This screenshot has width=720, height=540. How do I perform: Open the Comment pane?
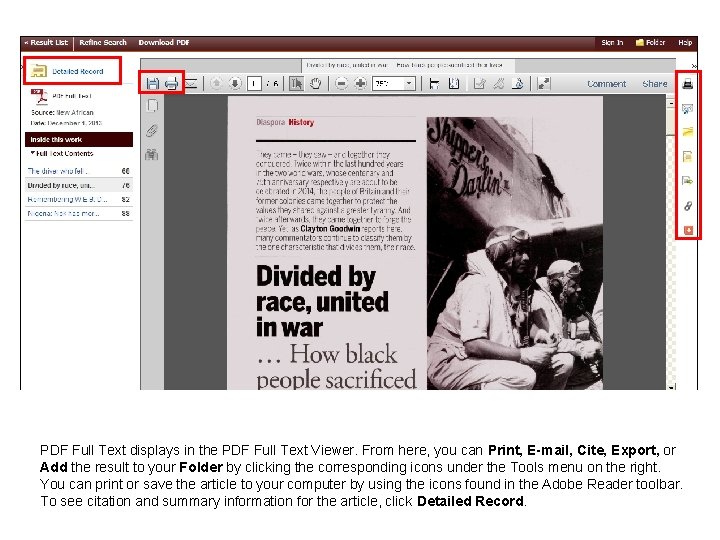pyautogui.click(x=606, y=84)
